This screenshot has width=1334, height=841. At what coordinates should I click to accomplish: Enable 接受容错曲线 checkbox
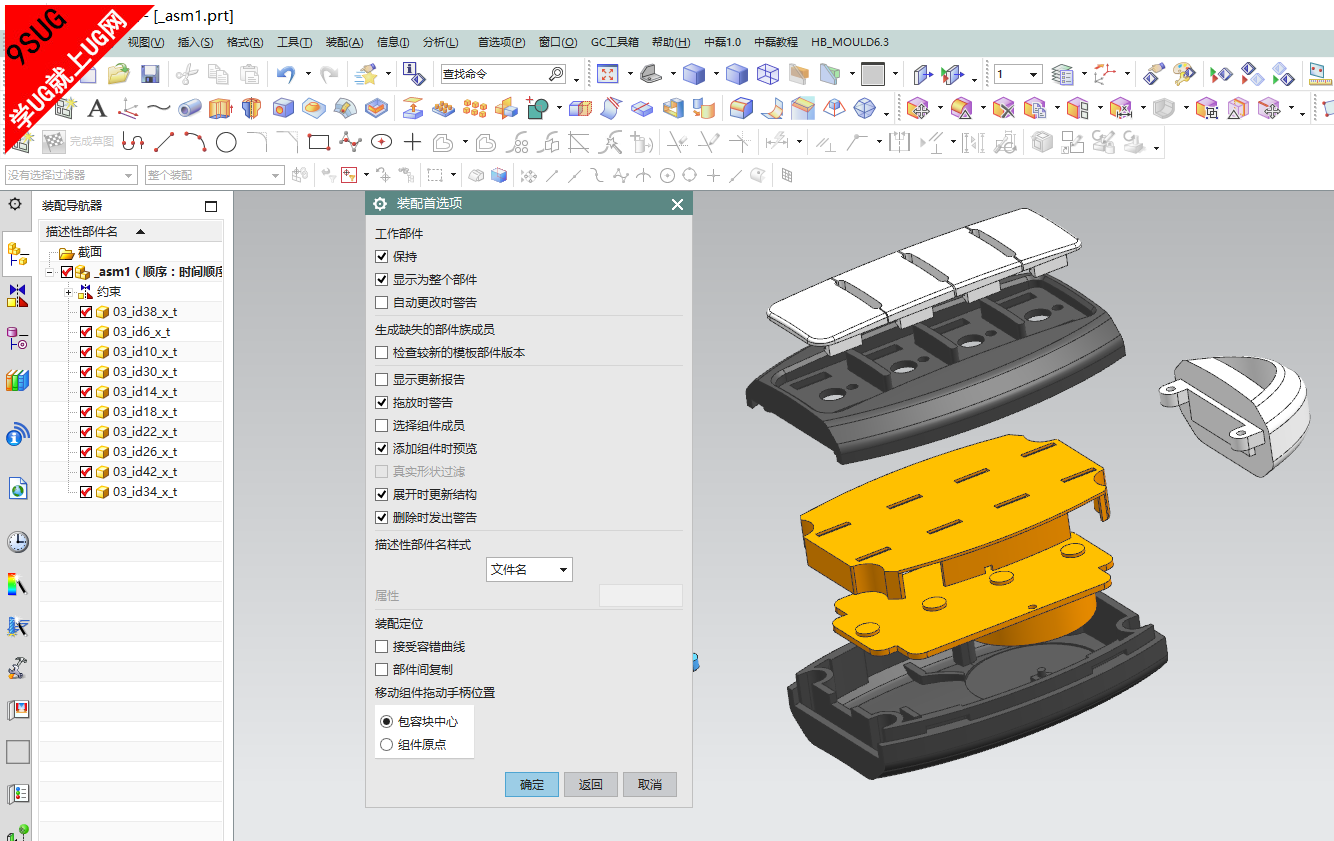pos(381,647)
